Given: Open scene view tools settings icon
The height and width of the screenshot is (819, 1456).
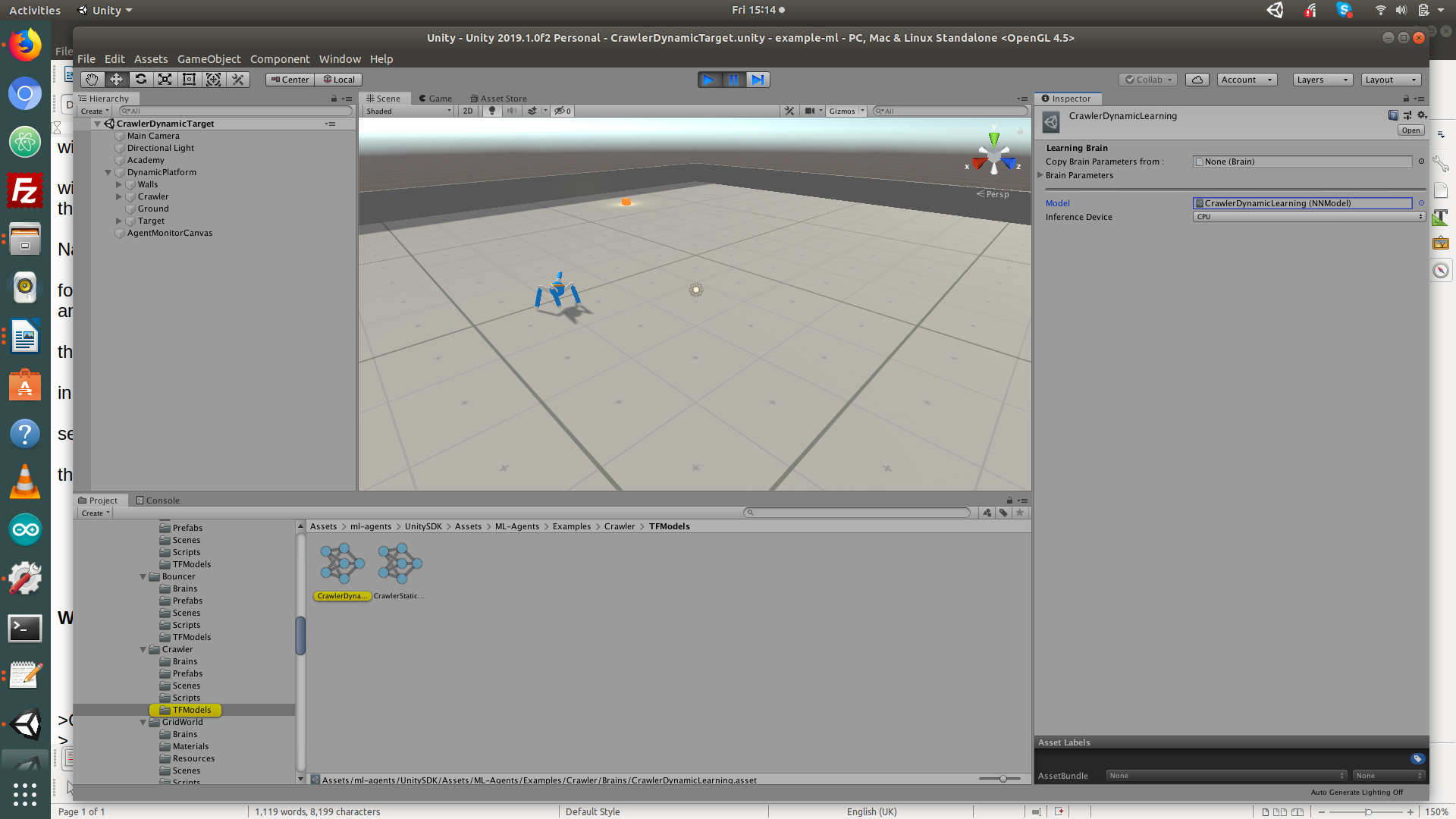Looking at the screenshot, I should click(x=789, y=111).
